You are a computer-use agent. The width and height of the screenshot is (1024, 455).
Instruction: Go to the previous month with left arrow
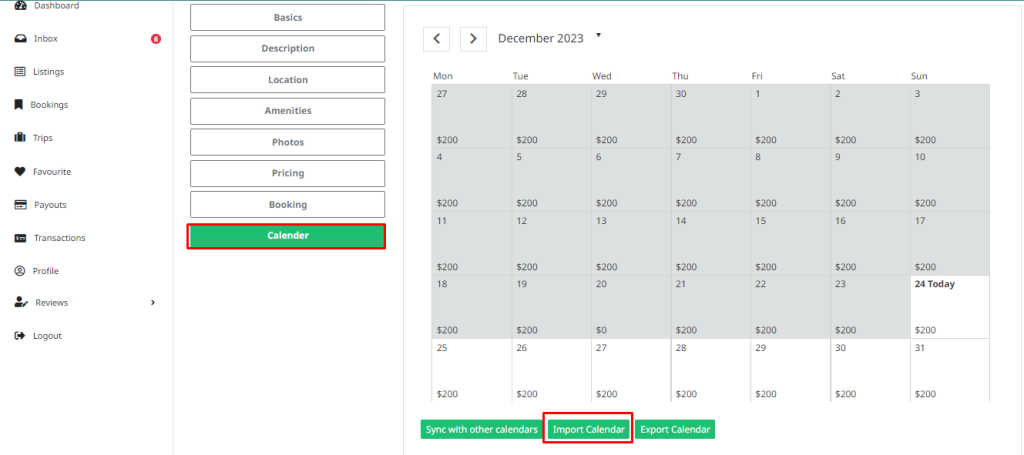(436, 39)
